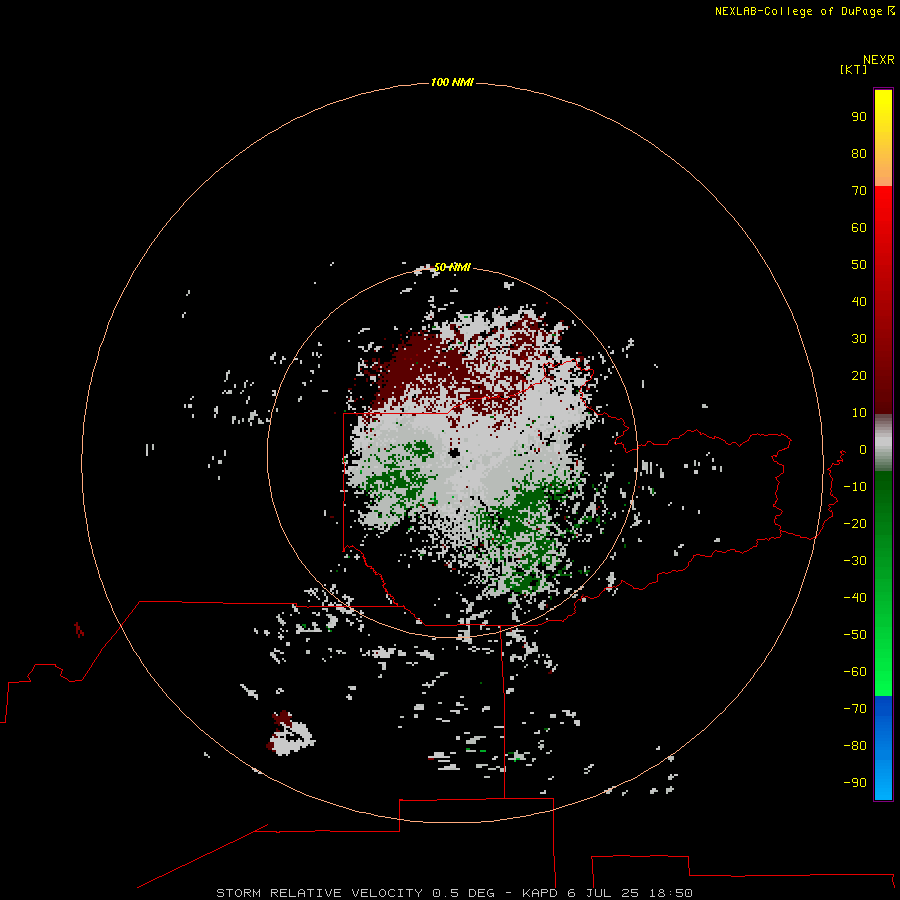Click the 0 value on the velocity scale
Image resolution: width=900 pixels, height=900 pixels.
863,450
